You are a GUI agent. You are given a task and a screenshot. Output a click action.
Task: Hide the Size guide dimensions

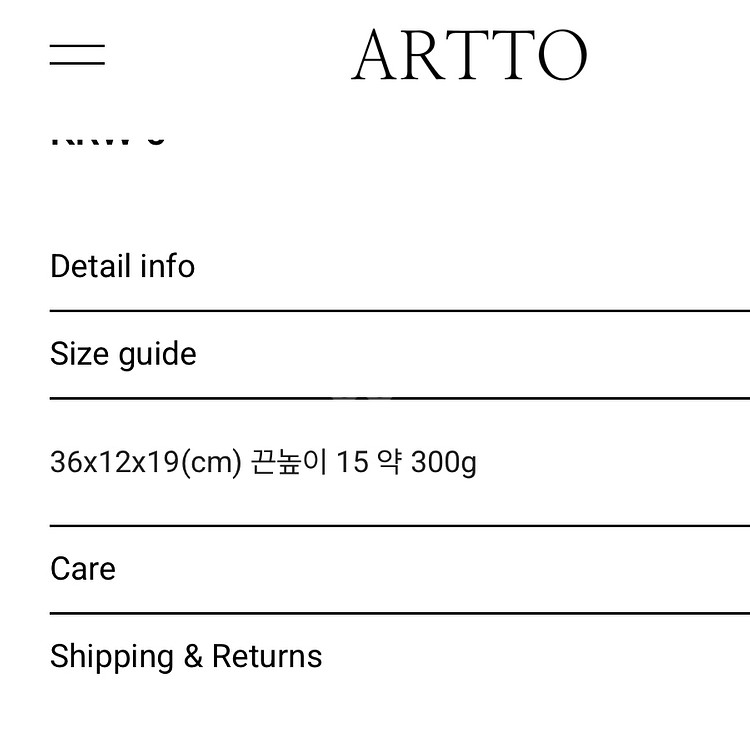click(x=123, y=355)
